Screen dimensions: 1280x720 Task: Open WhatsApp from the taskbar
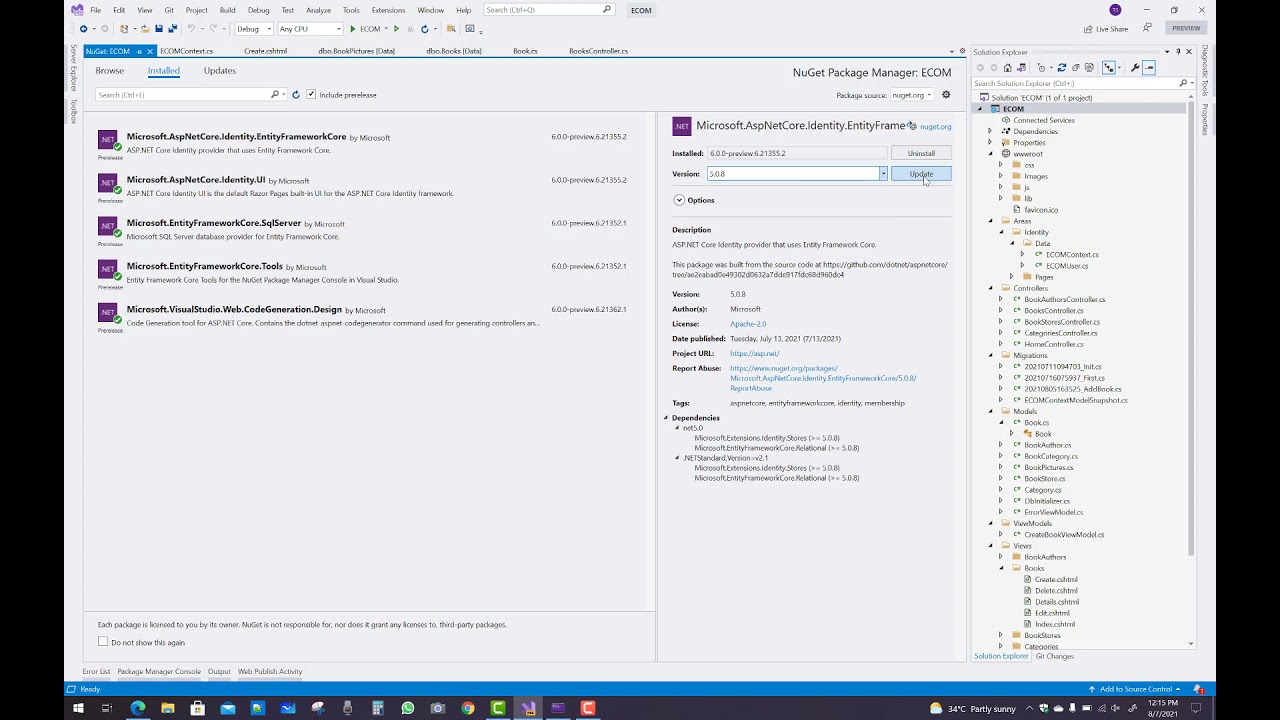[x=408, y=708]
